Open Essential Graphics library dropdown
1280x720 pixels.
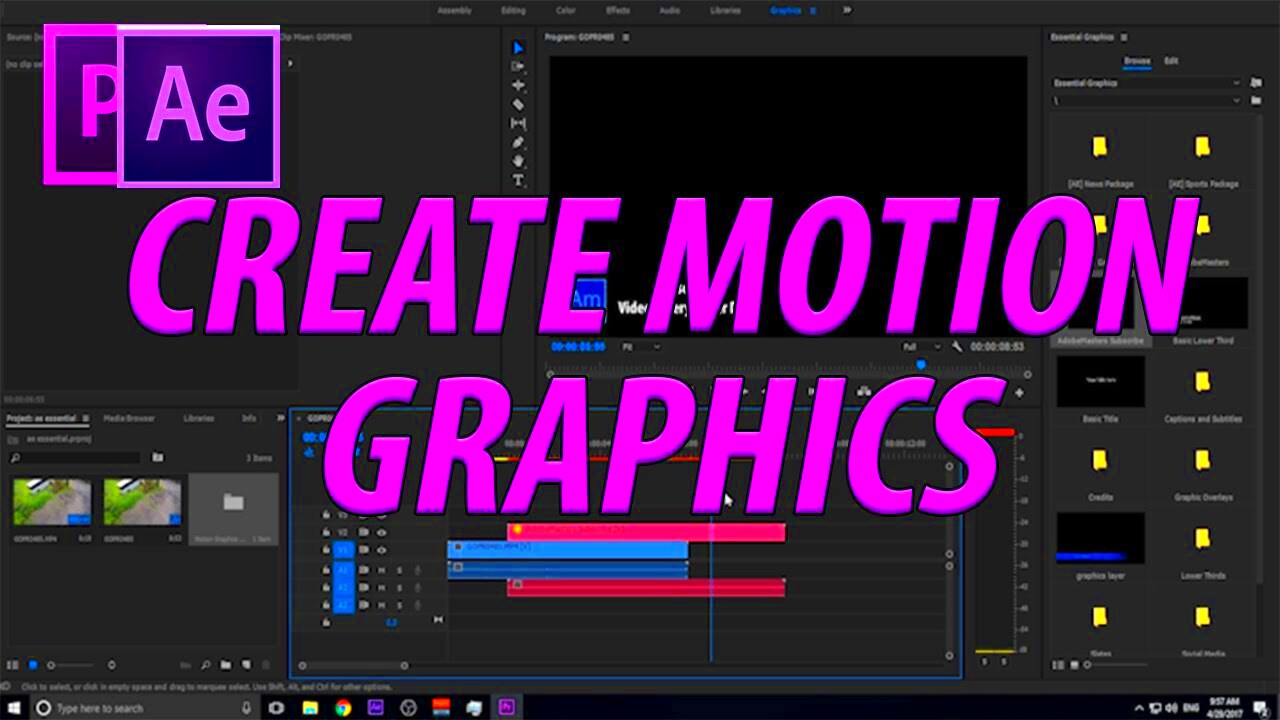point(1147,83)
